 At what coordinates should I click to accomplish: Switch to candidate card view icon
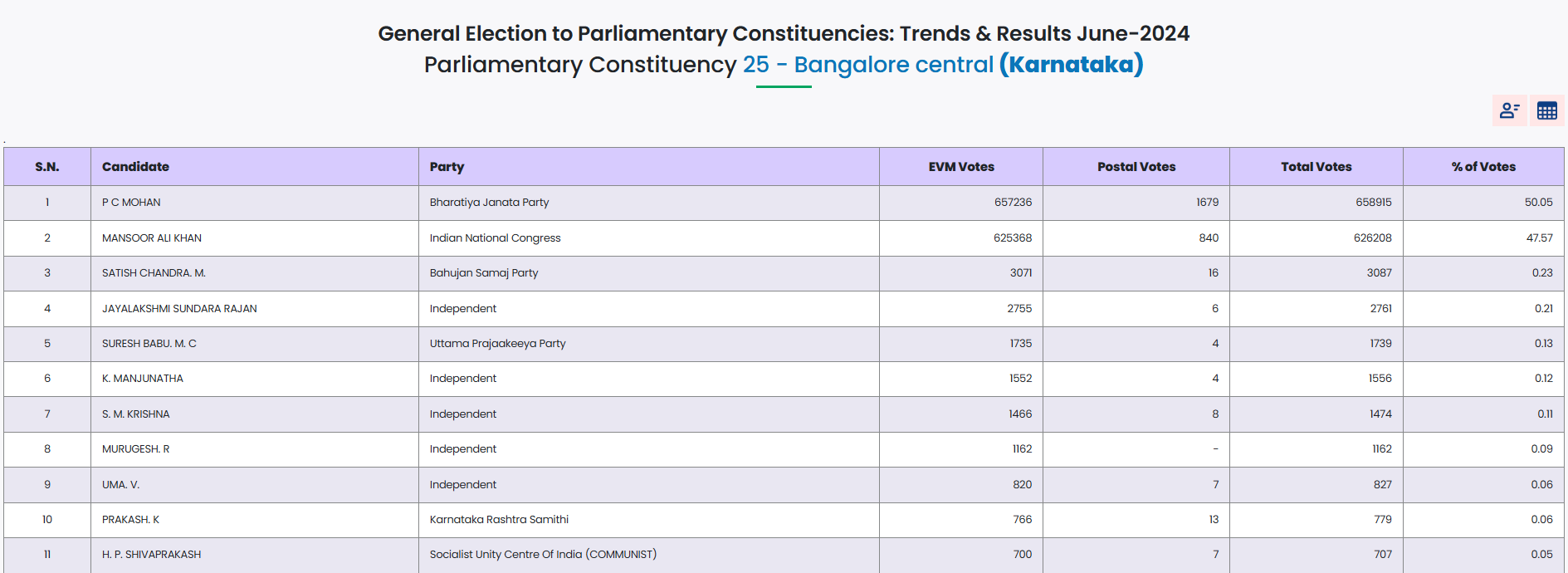tap(1509, 110)
